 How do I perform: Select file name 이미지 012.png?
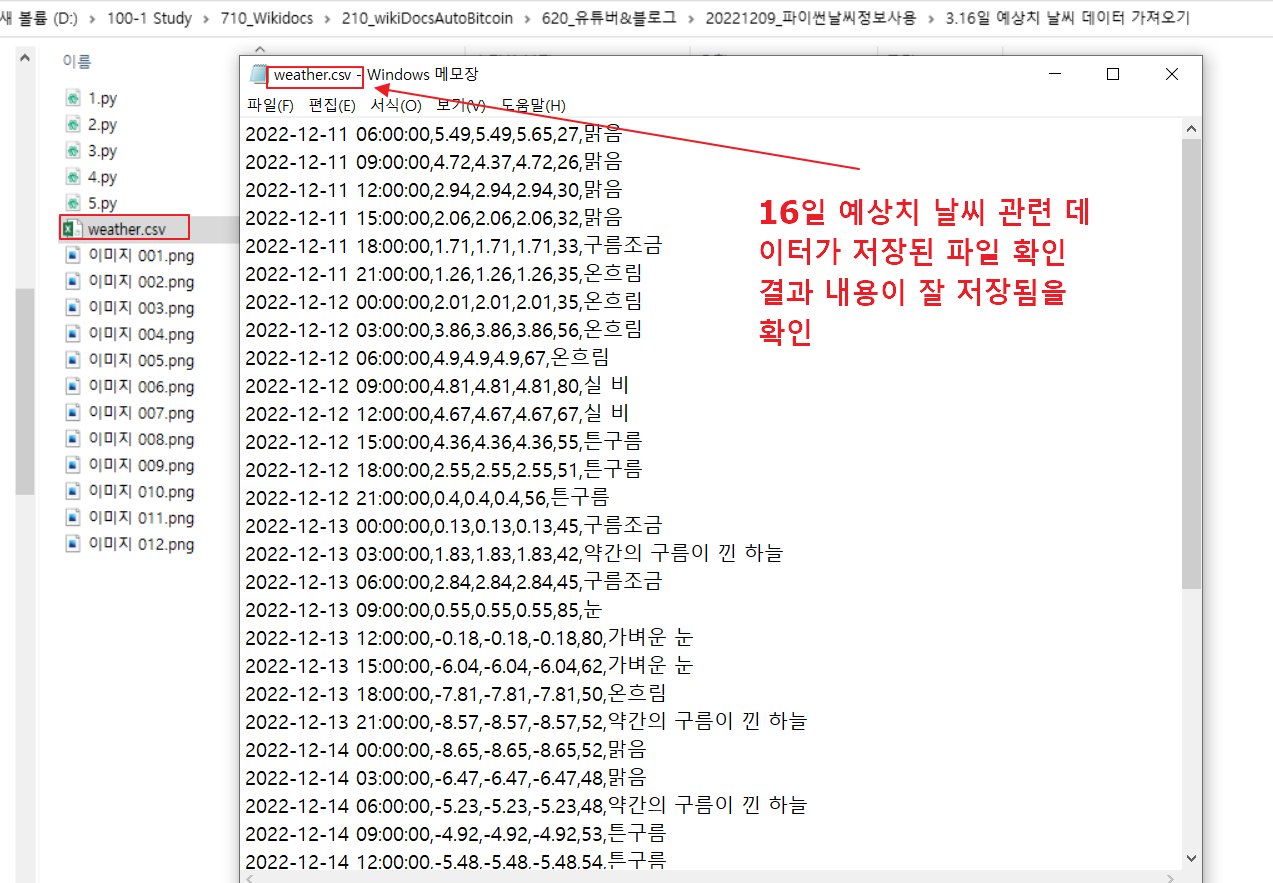(141, 544)
